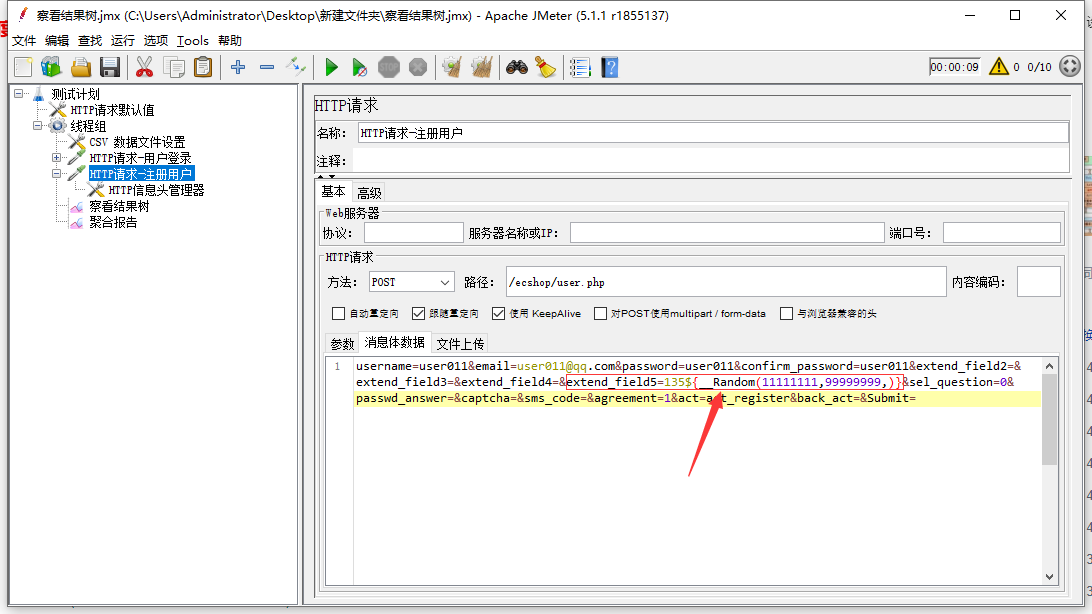Screen dimensions: 1092x614
Task: Open the 编辑 menu
Action: click(57, 40)
